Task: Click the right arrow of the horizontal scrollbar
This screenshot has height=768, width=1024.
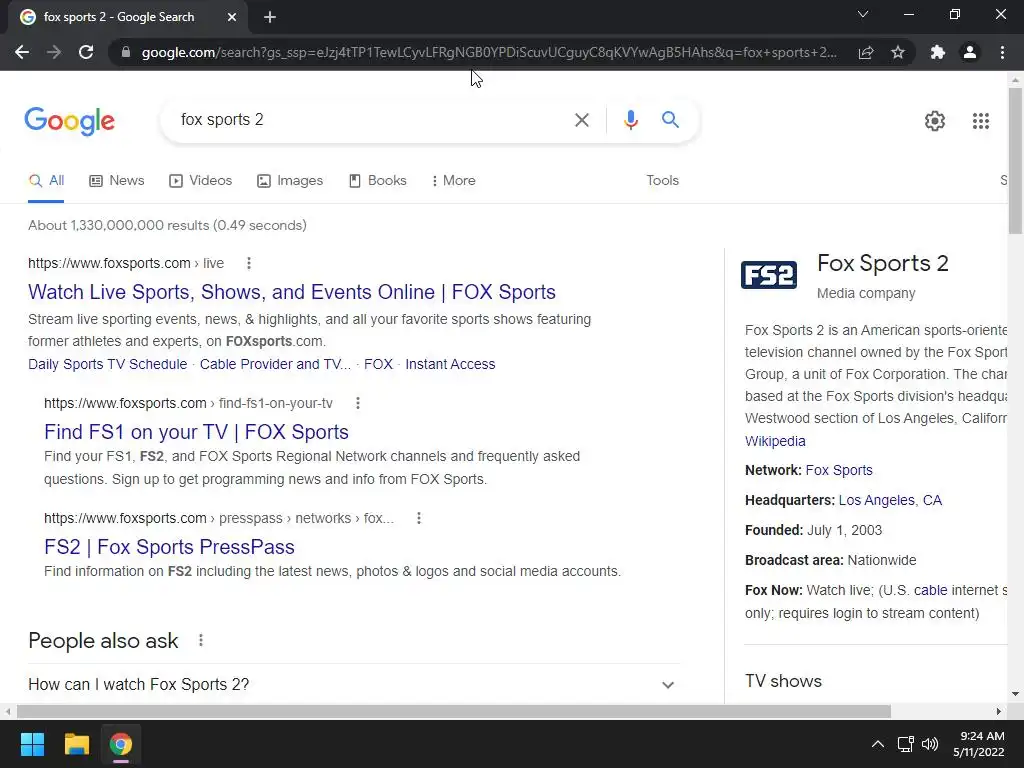Action: [999, 711]
